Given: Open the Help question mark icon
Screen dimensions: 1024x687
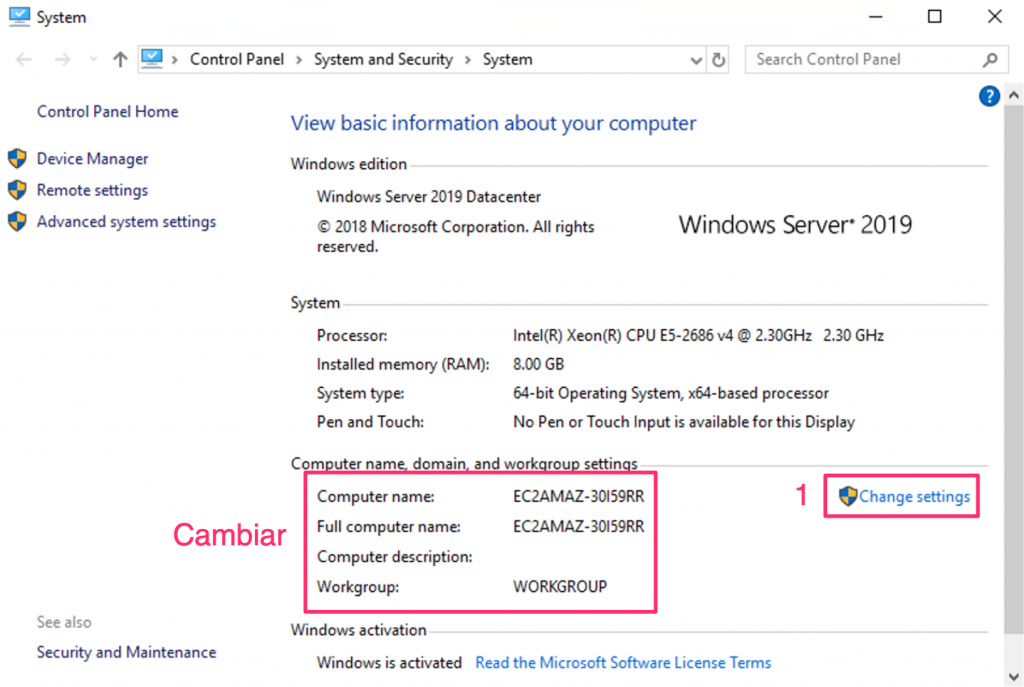Looking at the screenshot, I should click(x=989, y=96).
